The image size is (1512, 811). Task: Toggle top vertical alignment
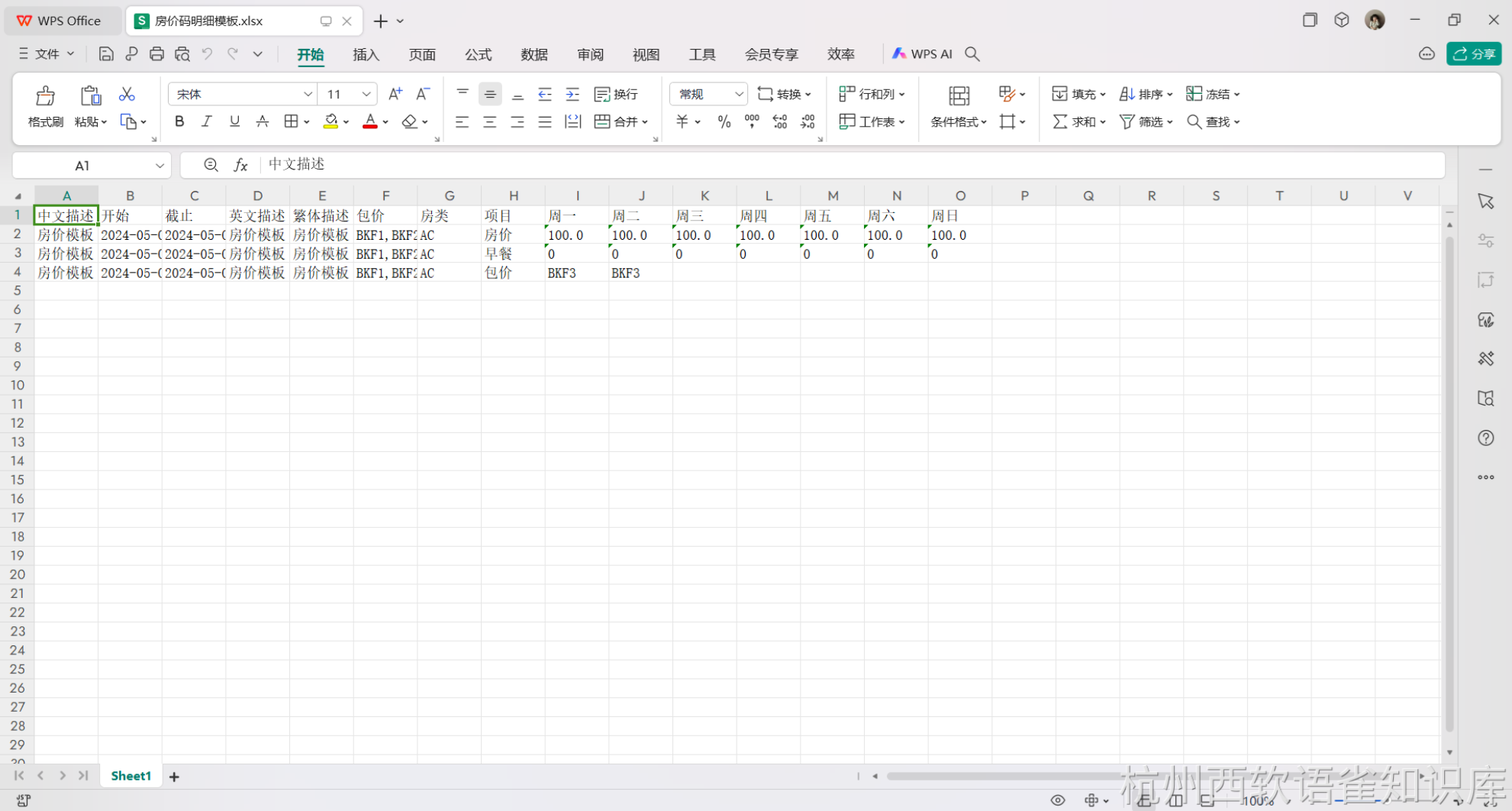(x=463, y=94)
